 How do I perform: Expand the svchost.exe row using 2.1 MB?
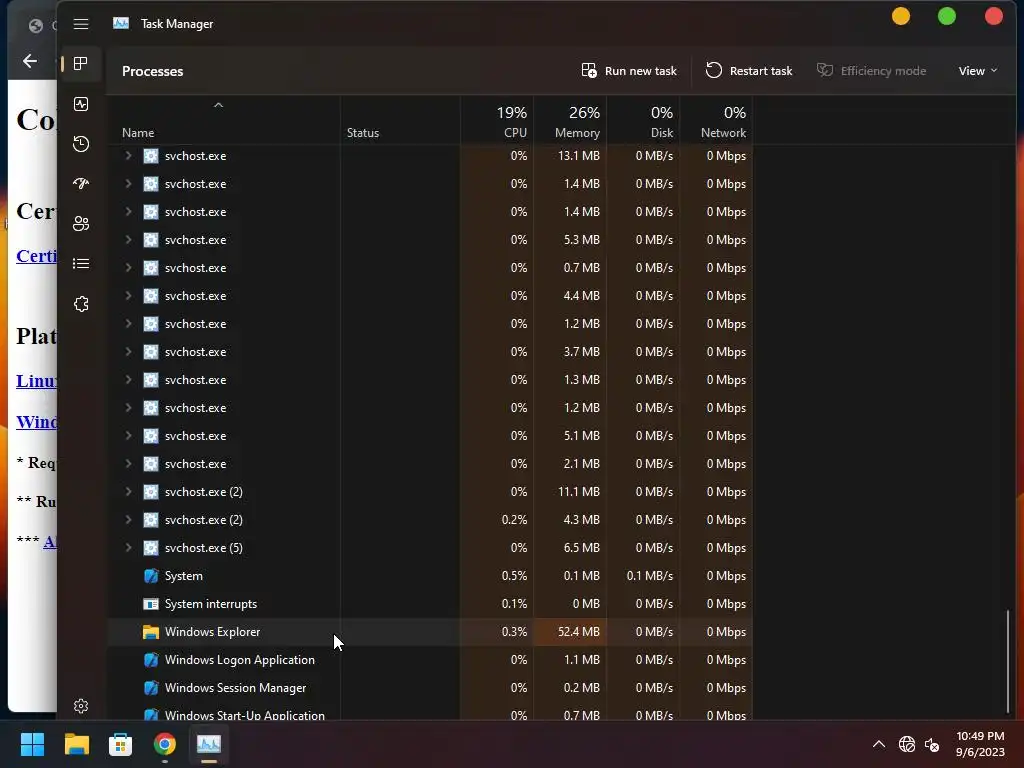click(x=129, y=464)
